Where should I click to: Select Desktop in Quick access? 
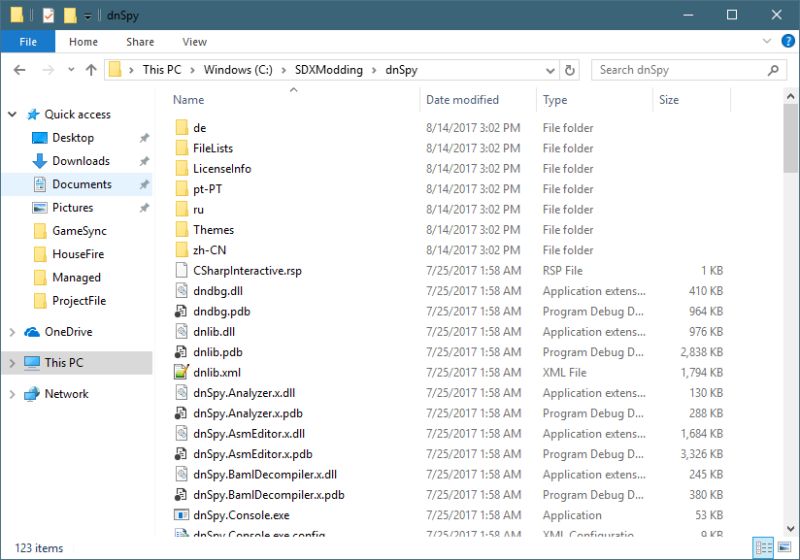(x=72, y=138)
